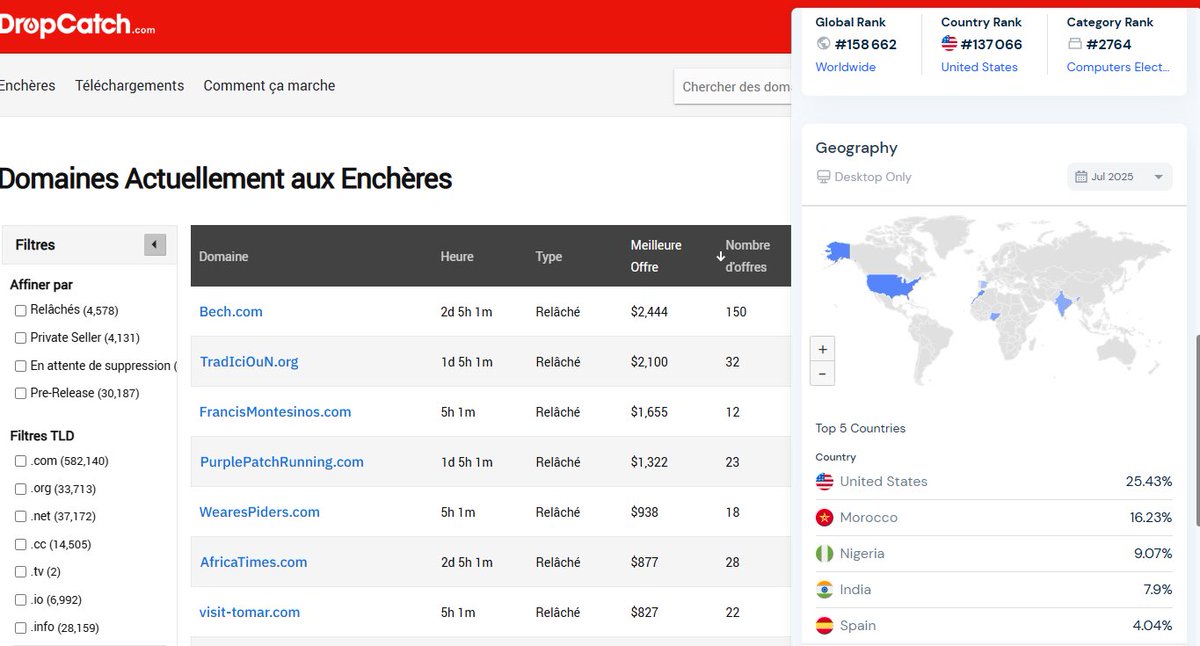
Task: Sort by the Domaine column header
Action: click(x=224, y=257)
